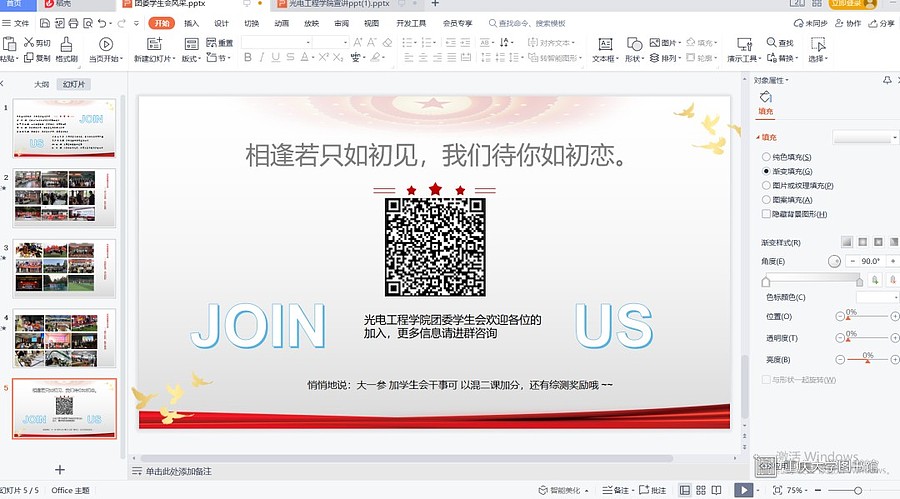Click the Superscript icon
This screenshot has width=900, height=499.
click(x=324, y=57)
